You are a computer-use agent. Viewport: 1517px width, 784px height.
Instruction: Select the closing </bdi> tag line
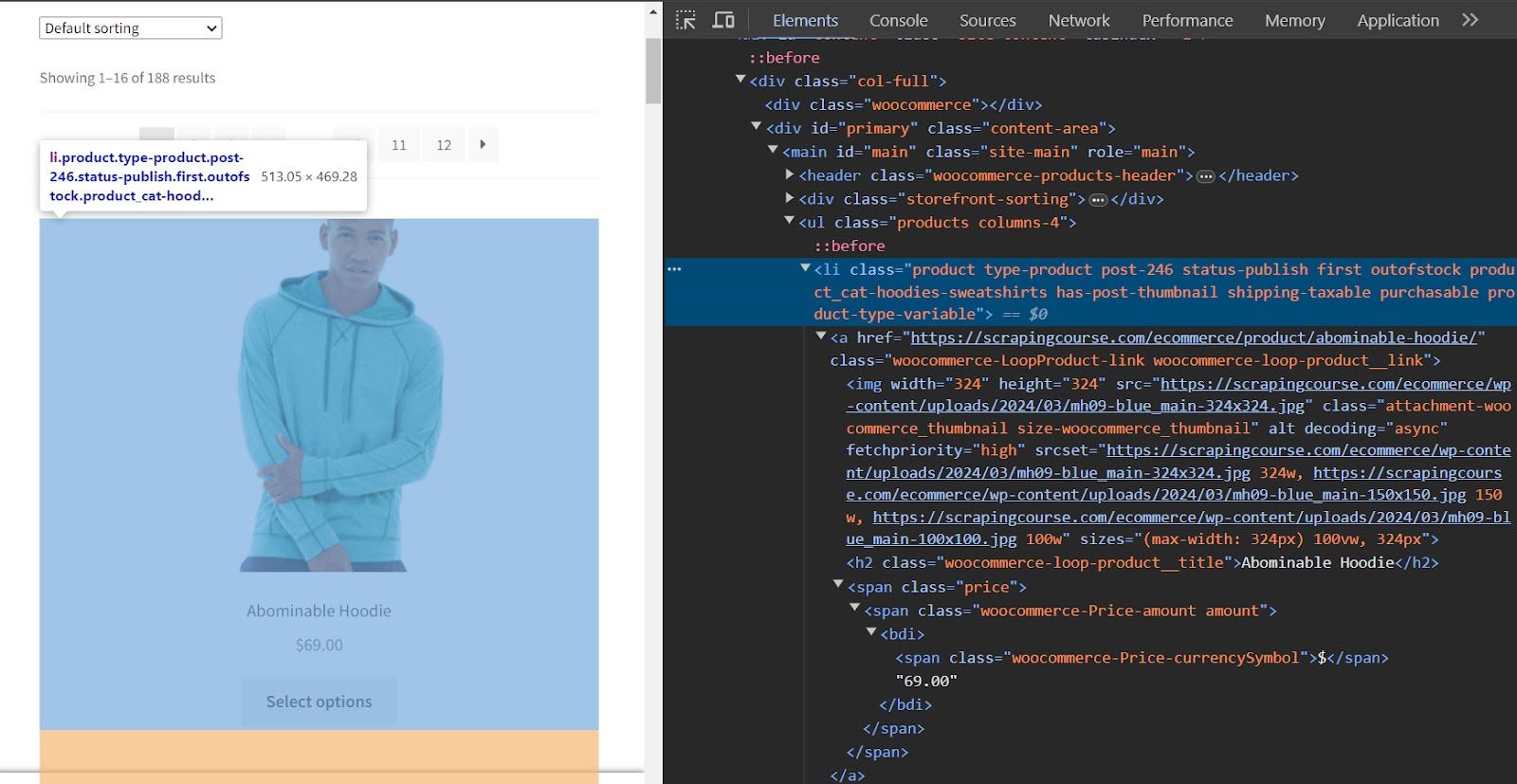tap(905, 705)
